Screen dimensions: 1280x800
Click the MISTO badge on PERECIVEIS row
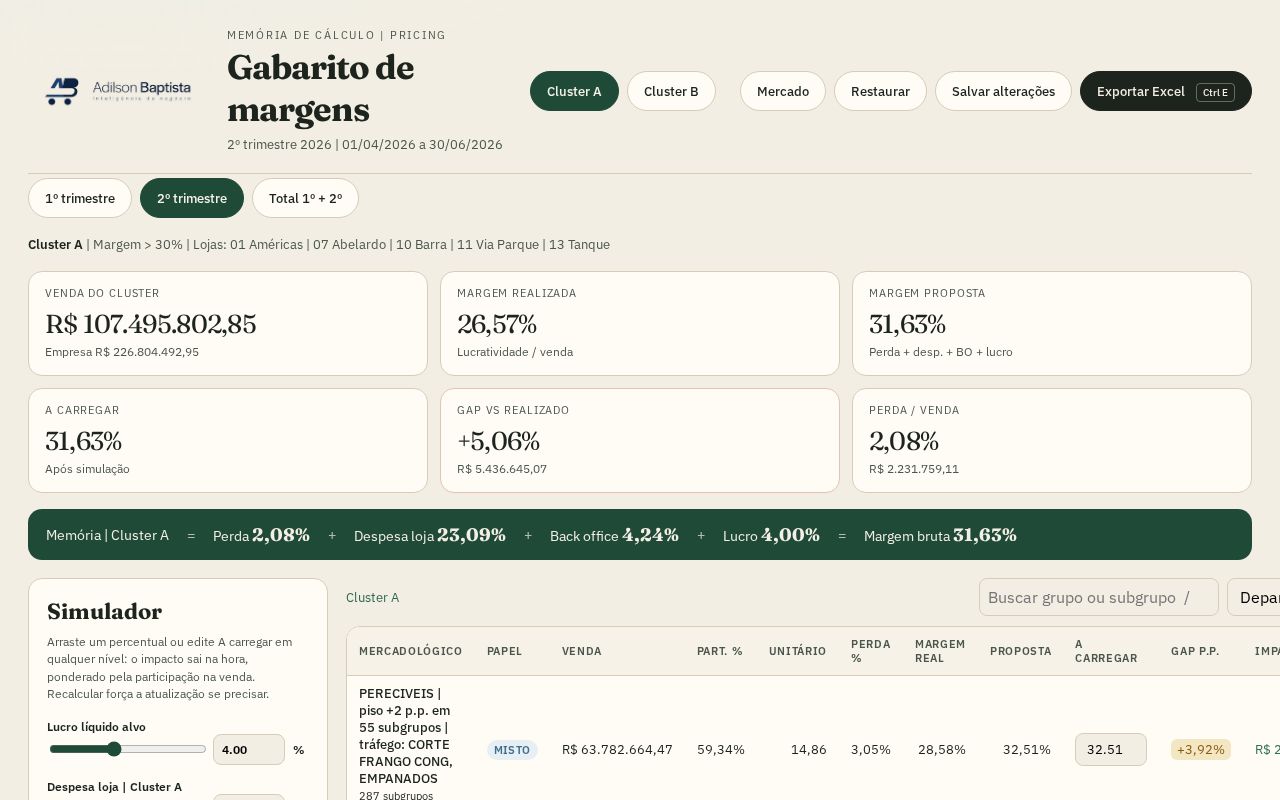pyautogui.click(x=512, y=750)
